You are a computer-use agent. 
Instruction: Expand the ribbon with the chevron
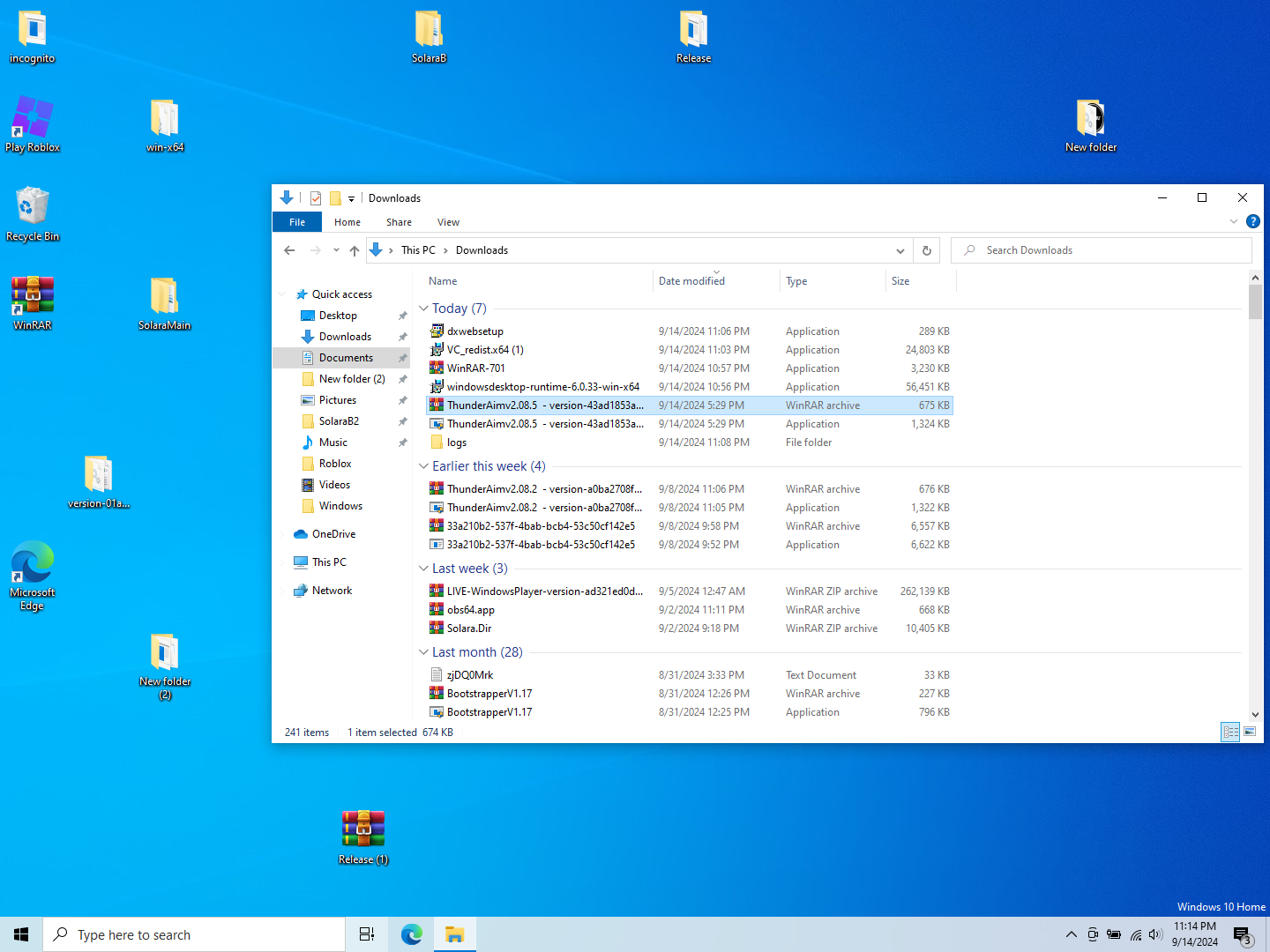point(1234,222)
